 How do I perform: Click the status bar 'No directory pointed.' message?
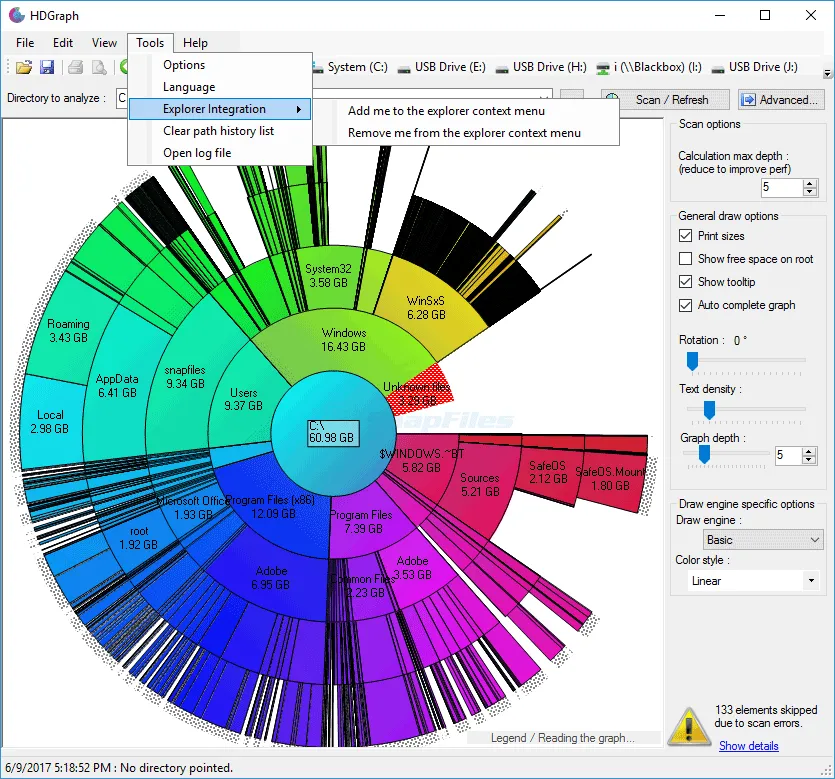coord(176,768)
